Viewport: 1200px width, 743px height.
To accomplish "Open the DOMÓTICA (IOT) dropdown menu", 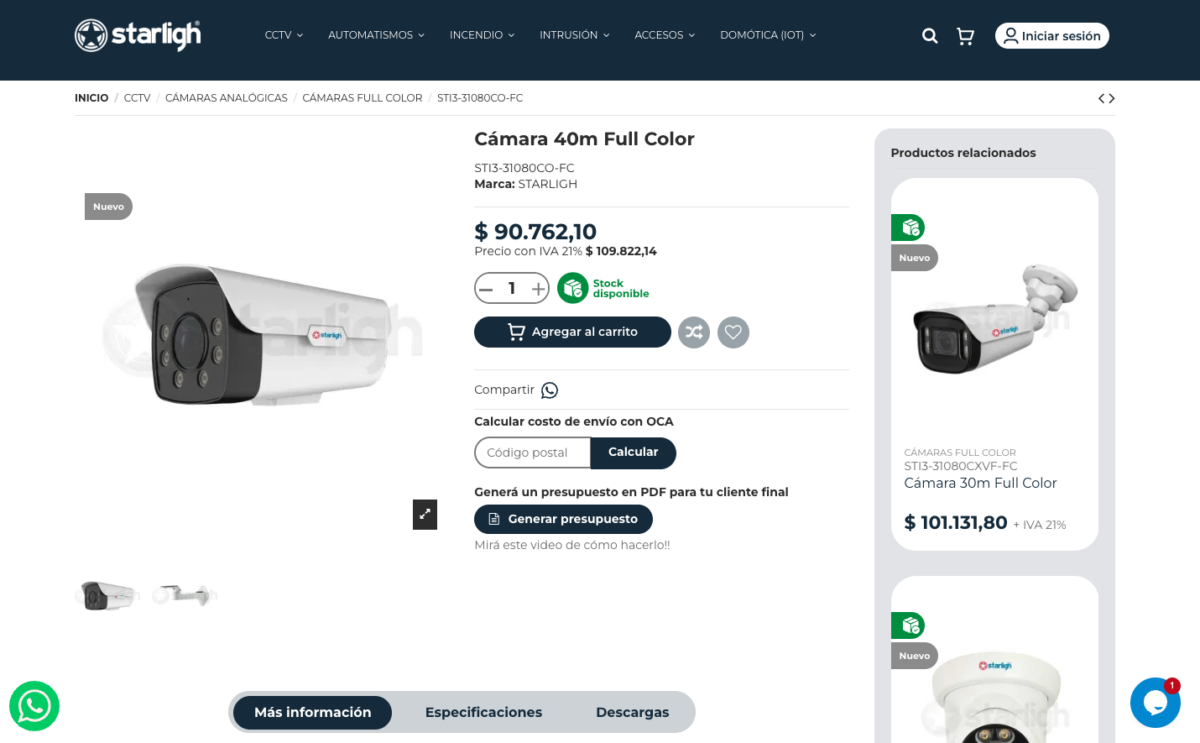I will [768, 35].
